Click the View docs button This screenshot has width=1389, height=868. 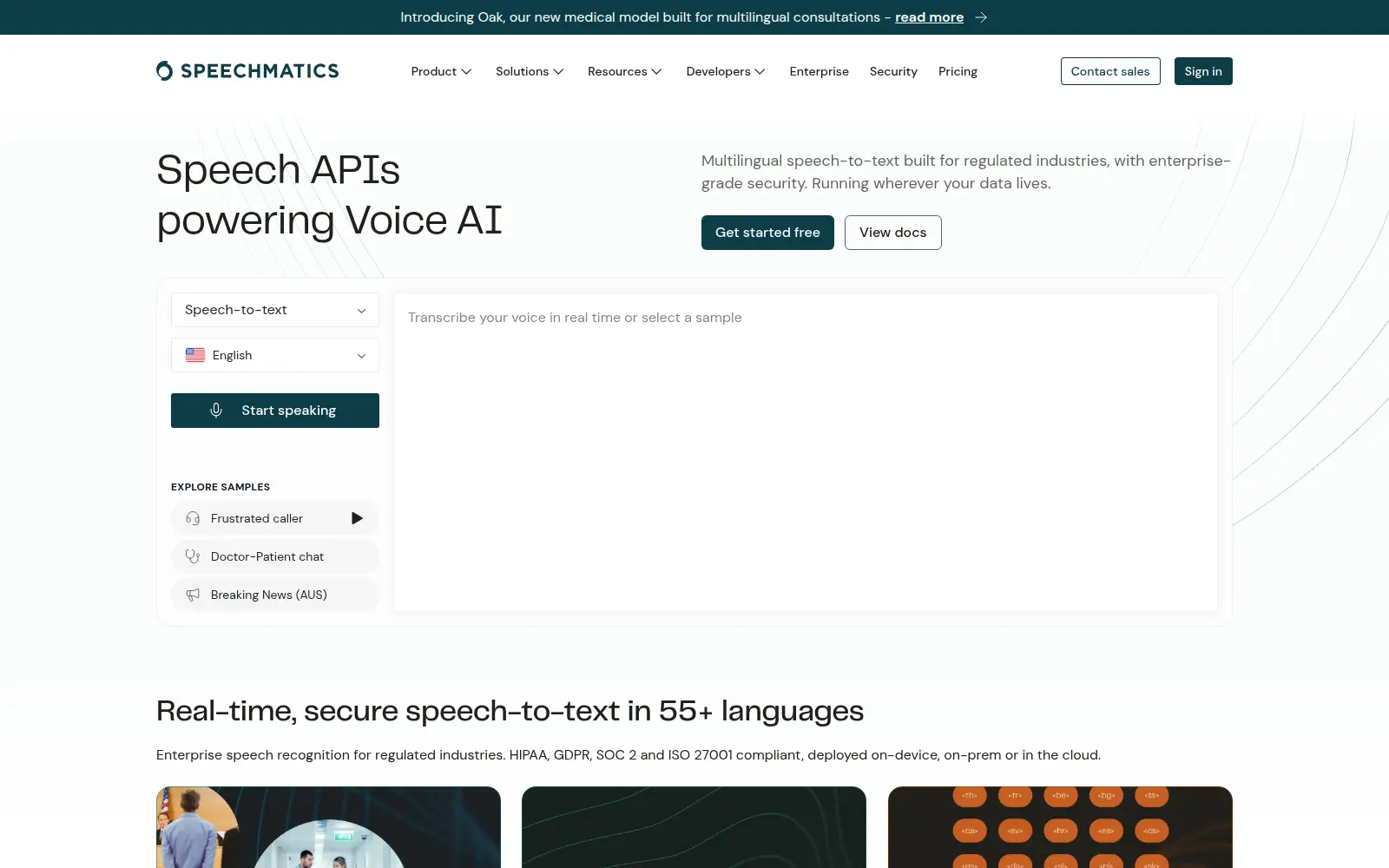coord(892,233)
